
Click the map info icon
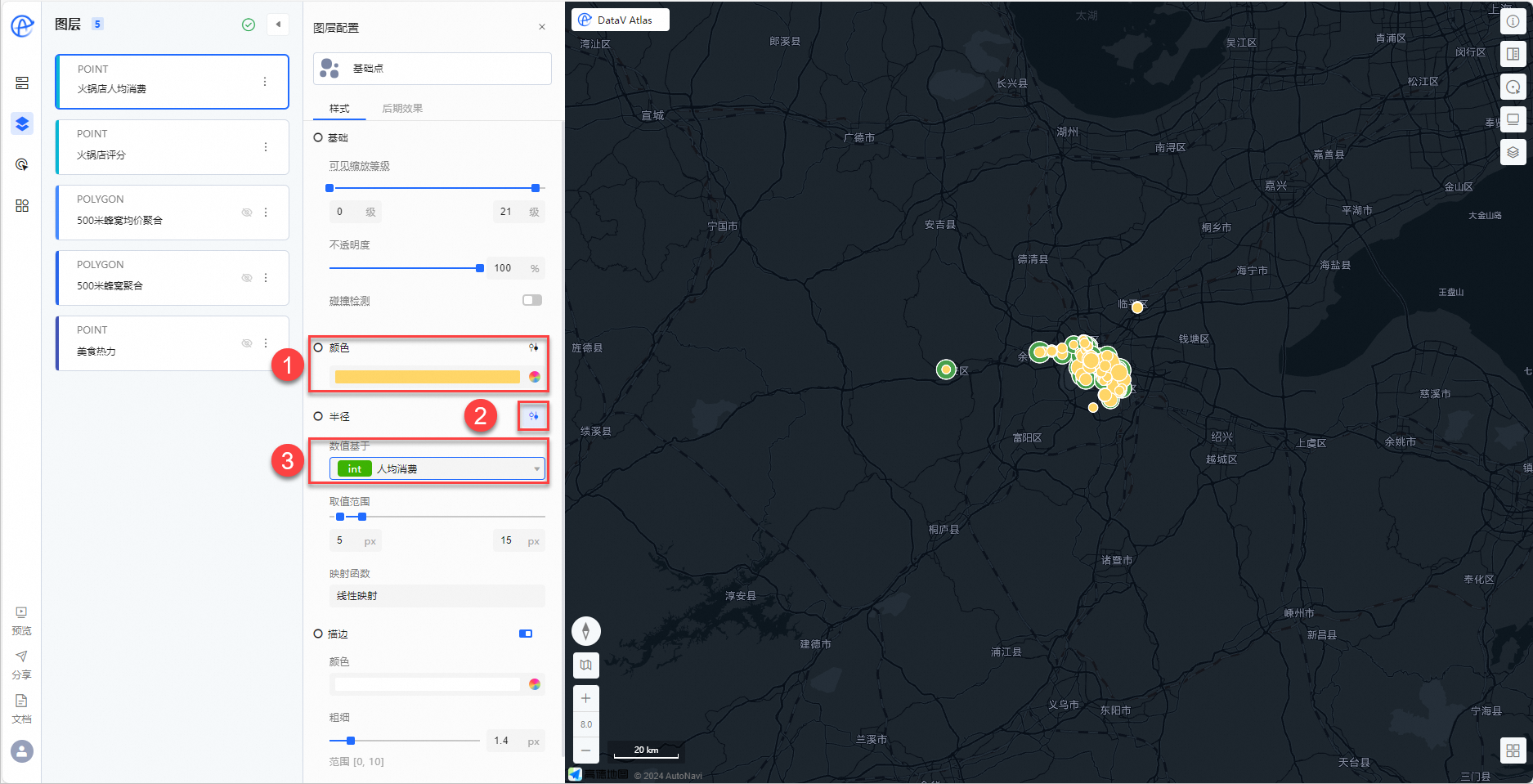[1513, 21]
